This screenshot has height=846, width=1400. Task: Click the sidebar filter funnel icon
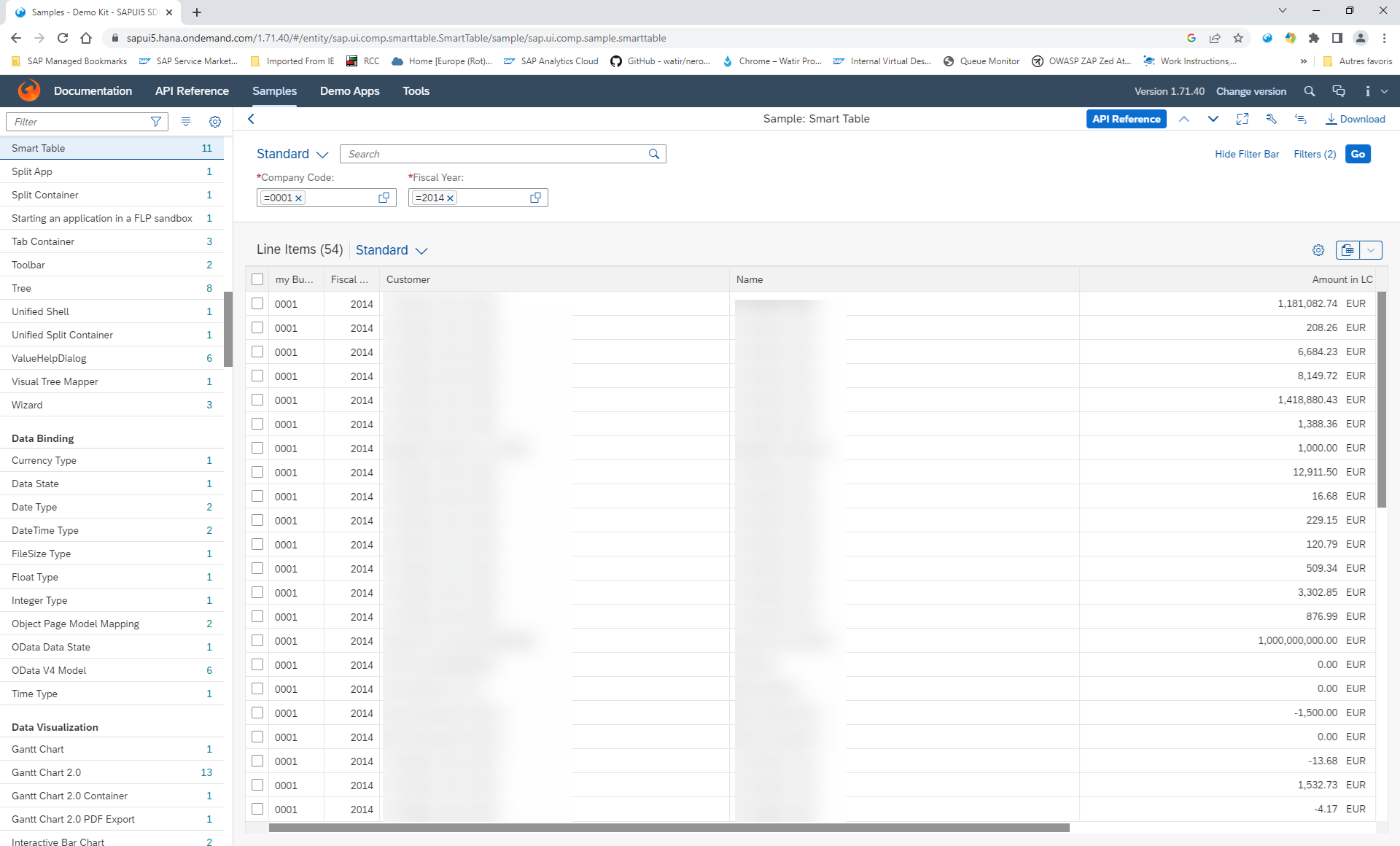[155, 122]
